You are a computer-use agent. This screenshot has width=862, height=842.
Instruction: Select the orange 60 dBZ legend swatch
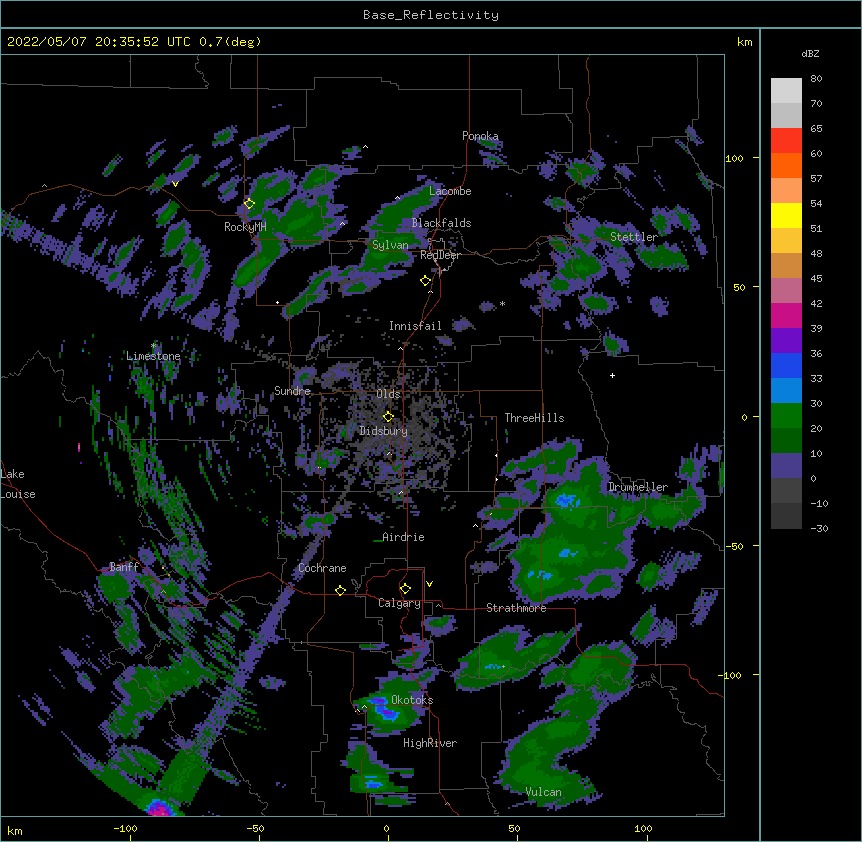(786, 165)
